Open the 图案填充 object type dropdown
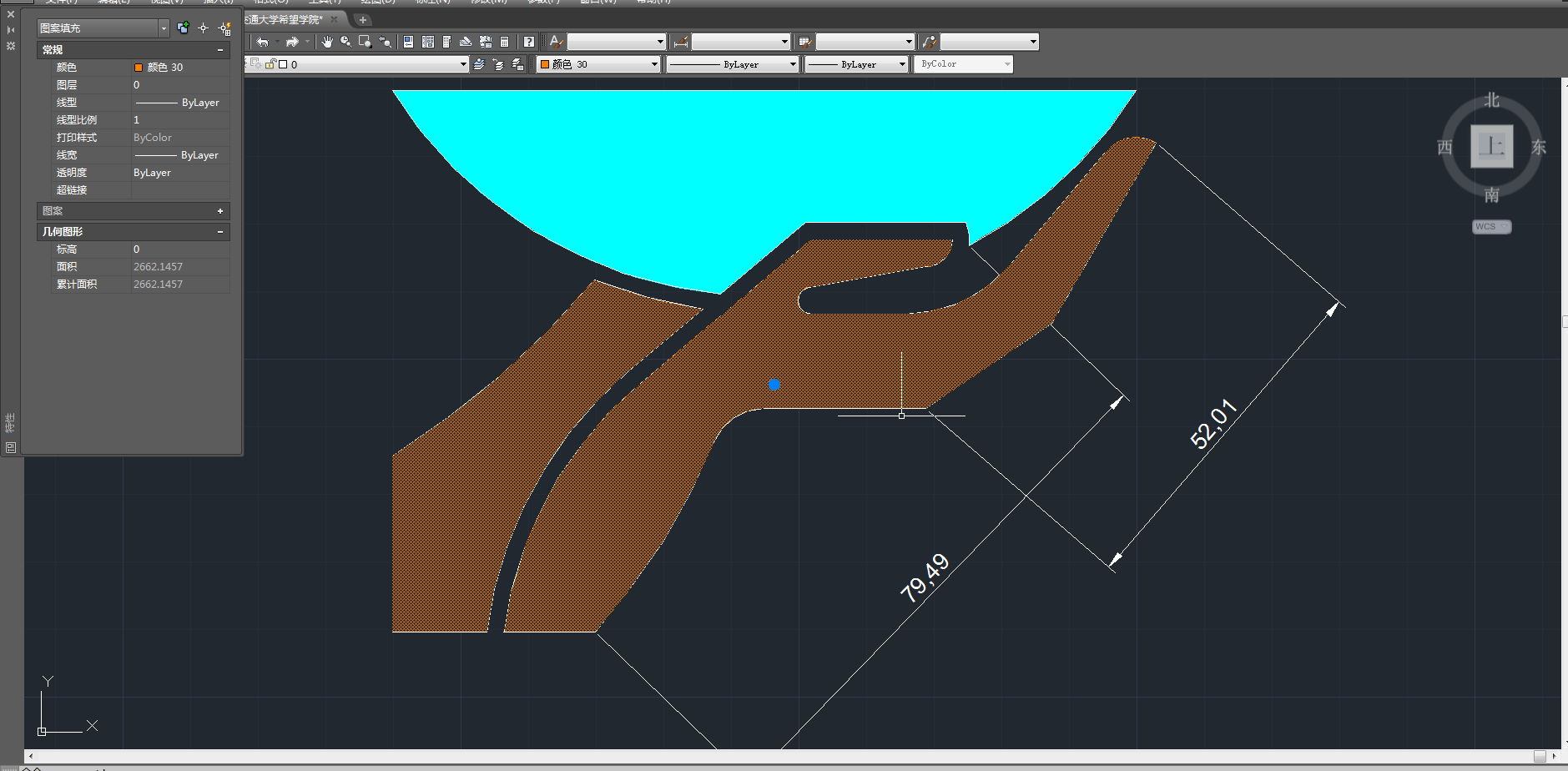The image size is (1568, 771). click(x=164, y=28)
